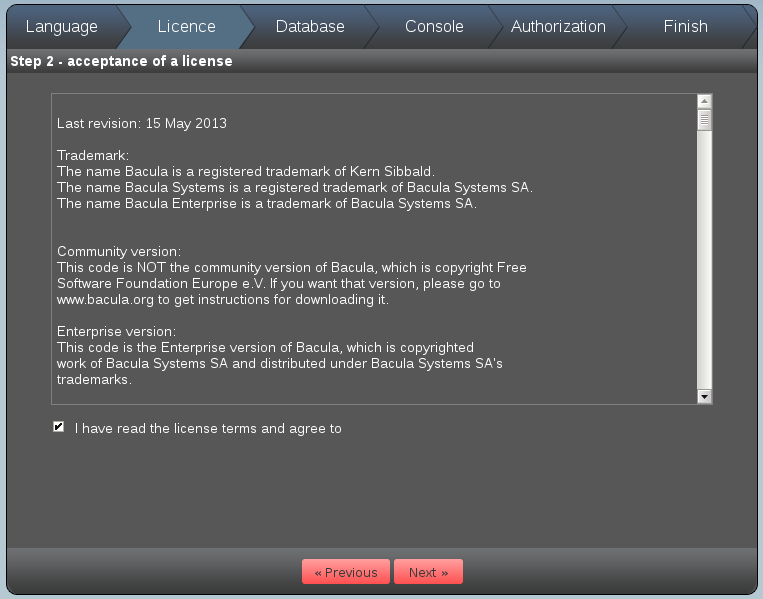Click the 'I have read the license terms' label
Screen dimensions: 763x599
208,429
